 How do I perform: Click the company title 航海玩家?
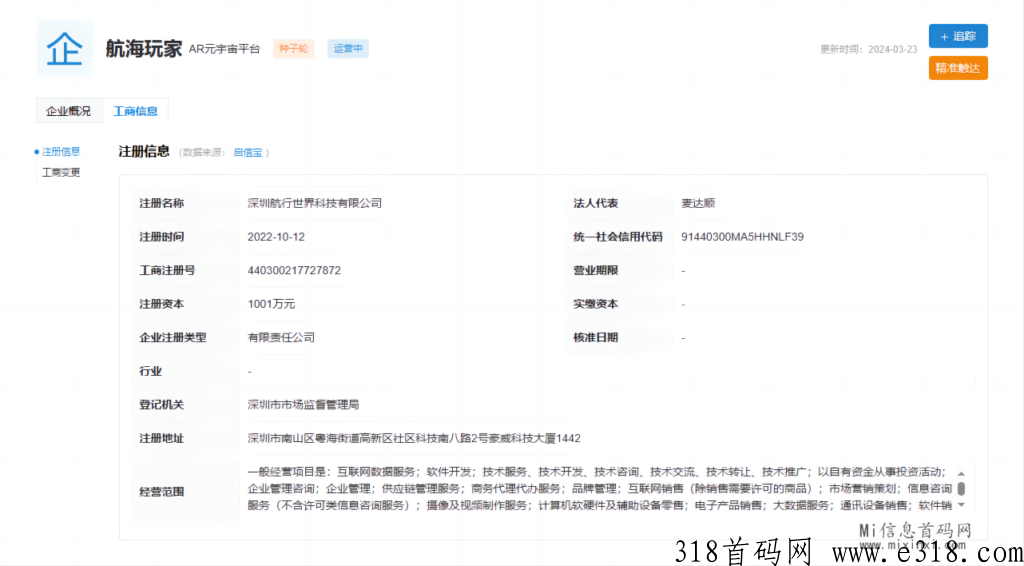tap(143, 49)
